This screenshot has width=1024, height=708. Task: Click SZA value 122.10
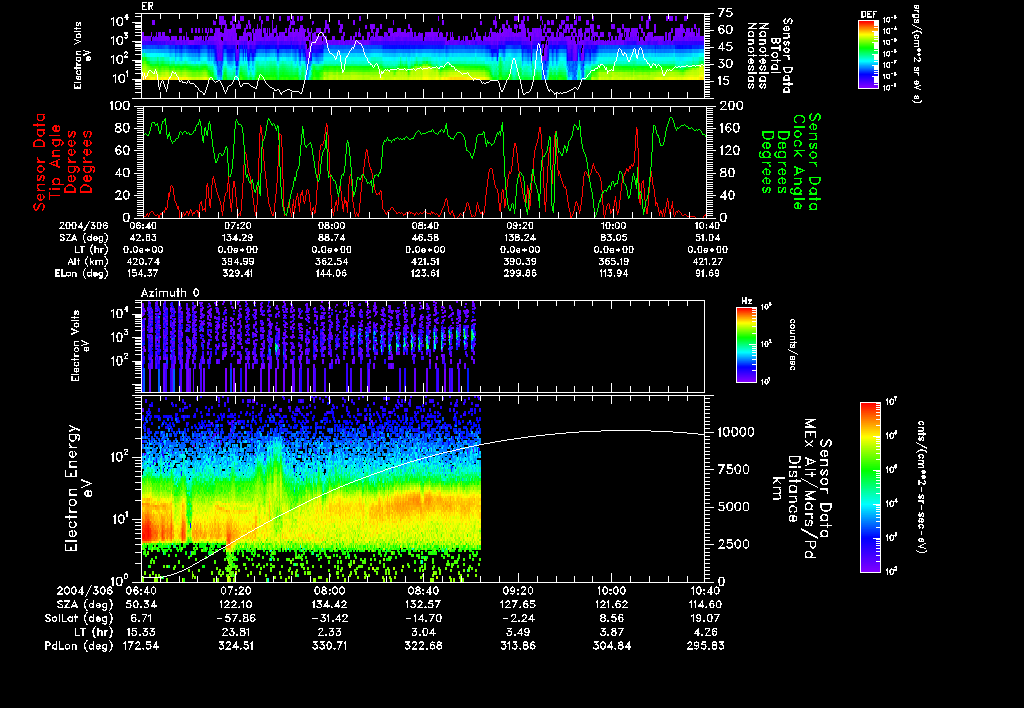235,605
